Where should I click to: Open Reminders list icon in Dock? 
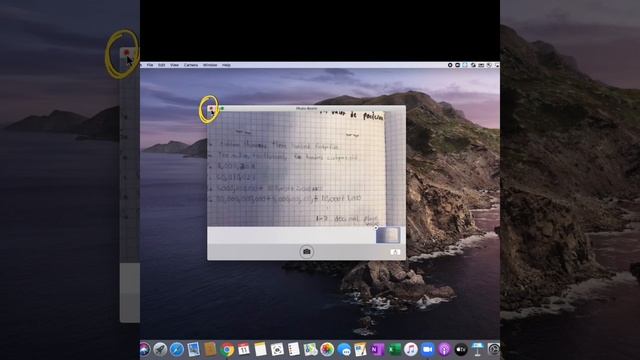click(293, 349)
